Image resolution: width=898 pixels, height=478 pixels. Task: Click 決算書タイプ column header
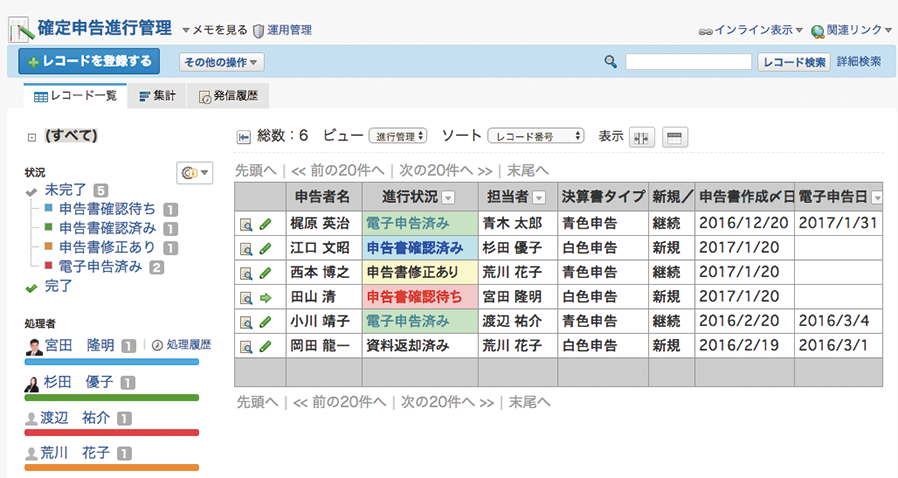603,197
